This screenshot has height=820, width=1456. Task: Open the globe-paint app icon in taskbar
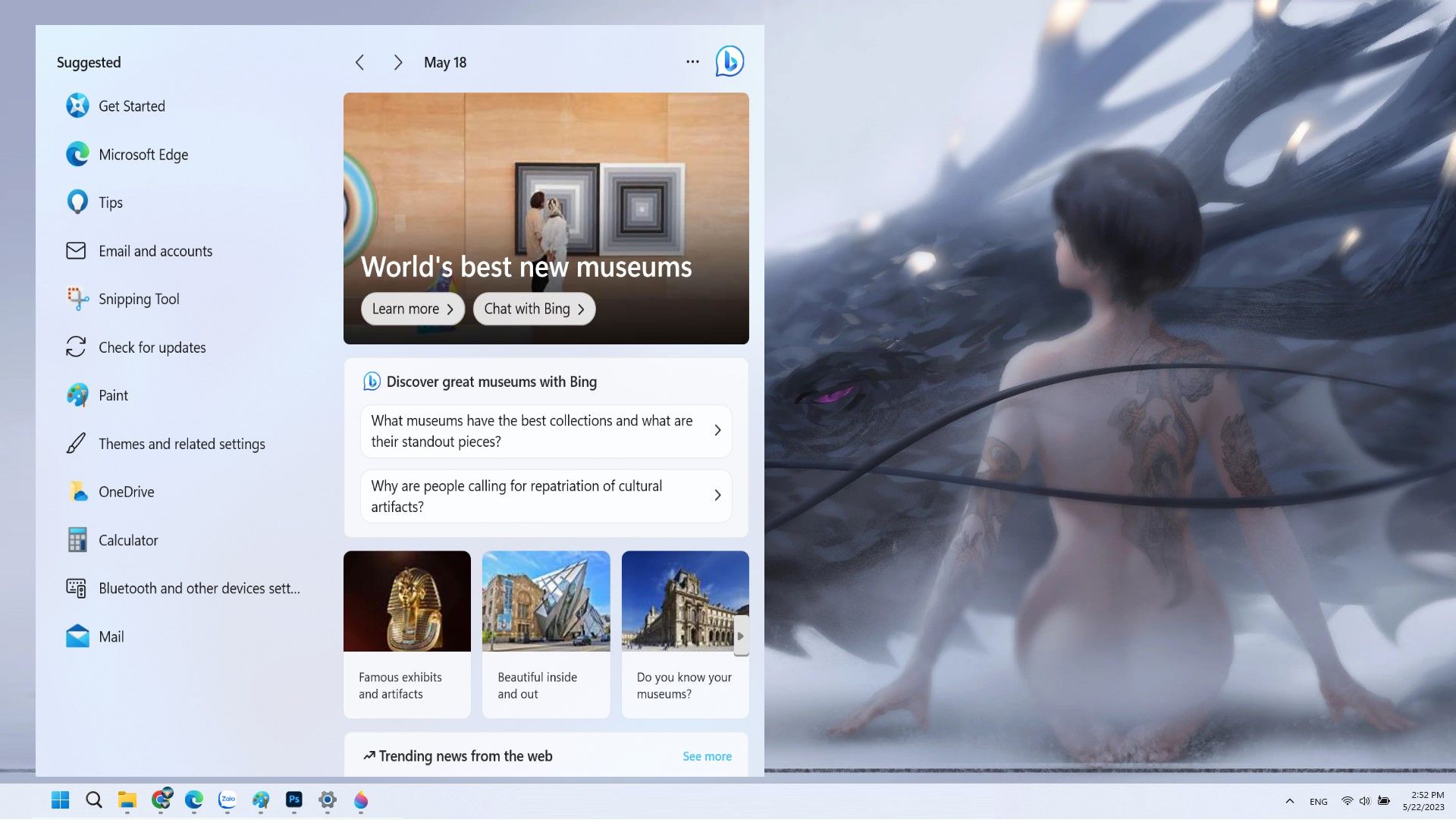coord(261,800)
